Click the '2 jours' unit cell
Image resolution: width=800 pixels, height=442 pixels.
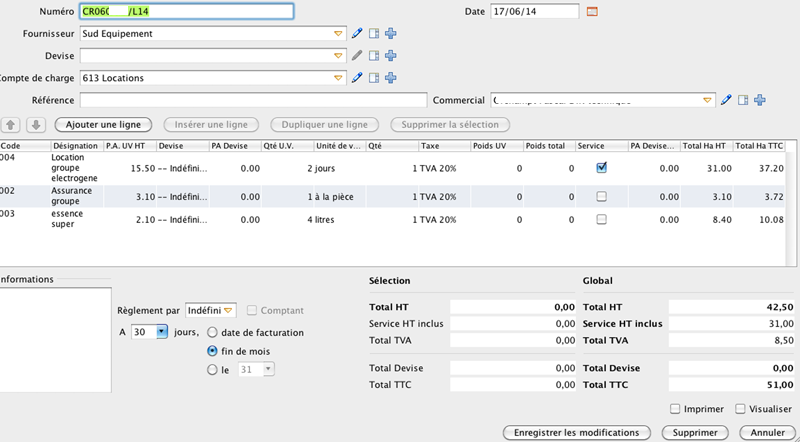(x=340, y=168)
